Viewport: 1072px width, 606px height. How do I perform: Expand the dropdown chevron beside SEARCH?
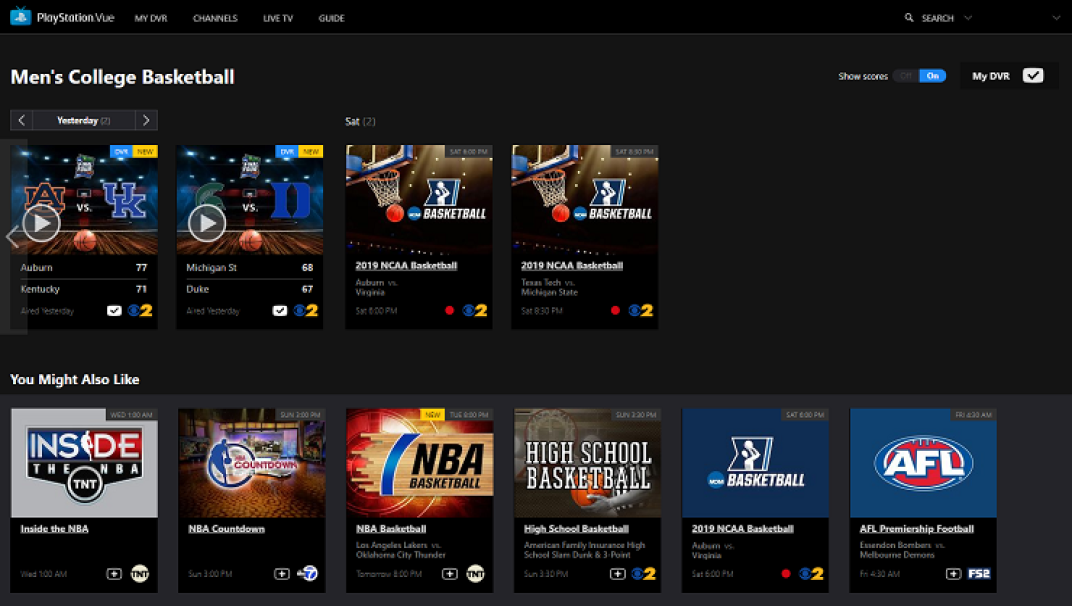pos(968,18)
